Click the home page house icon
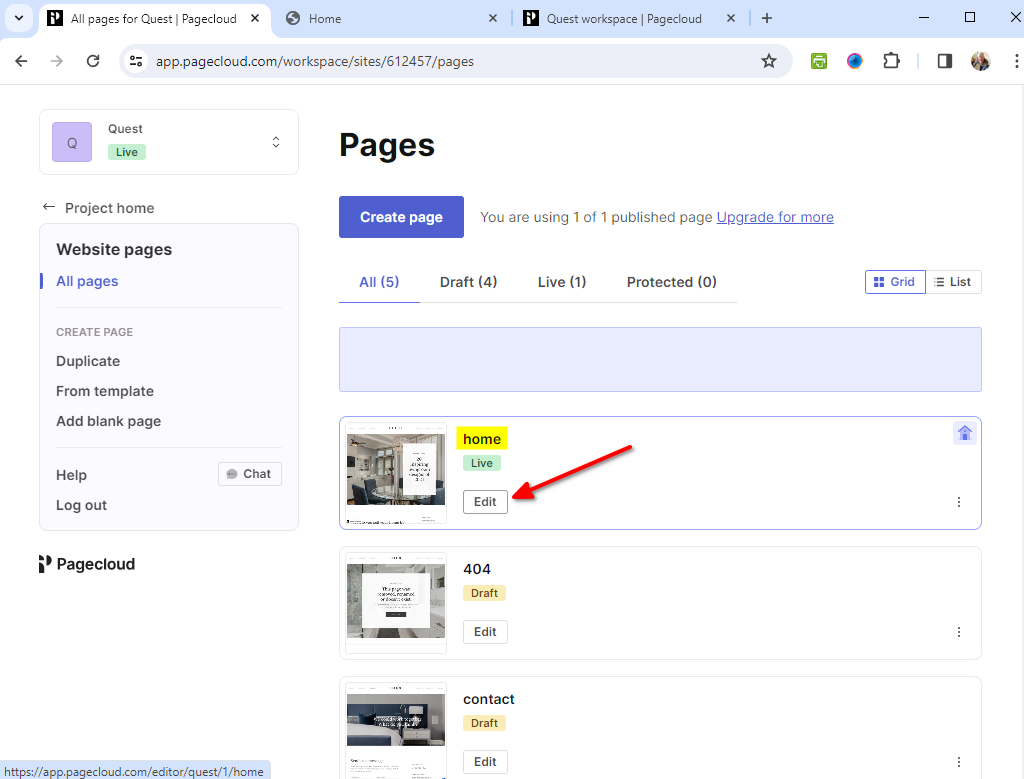This screenshot has width=1024, height=779. click(965, 433)
